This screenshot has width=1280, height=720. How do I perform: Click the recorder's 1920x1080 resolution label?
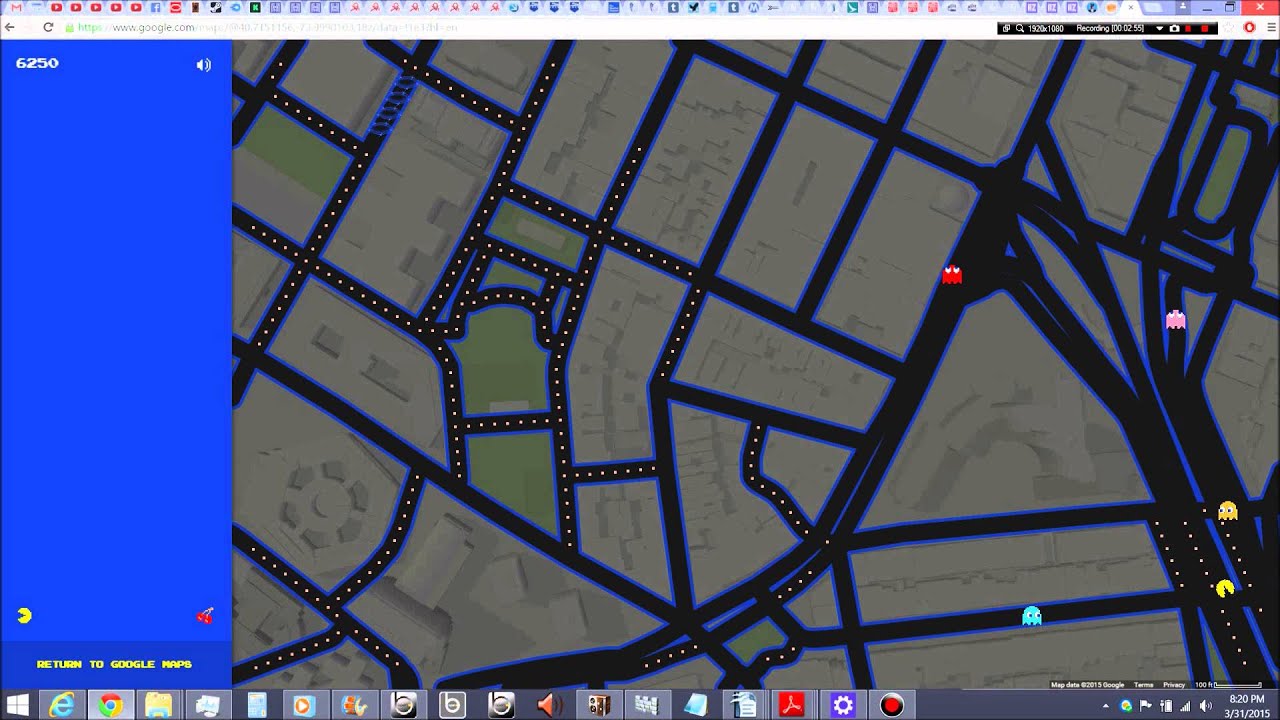point(1044,28)
